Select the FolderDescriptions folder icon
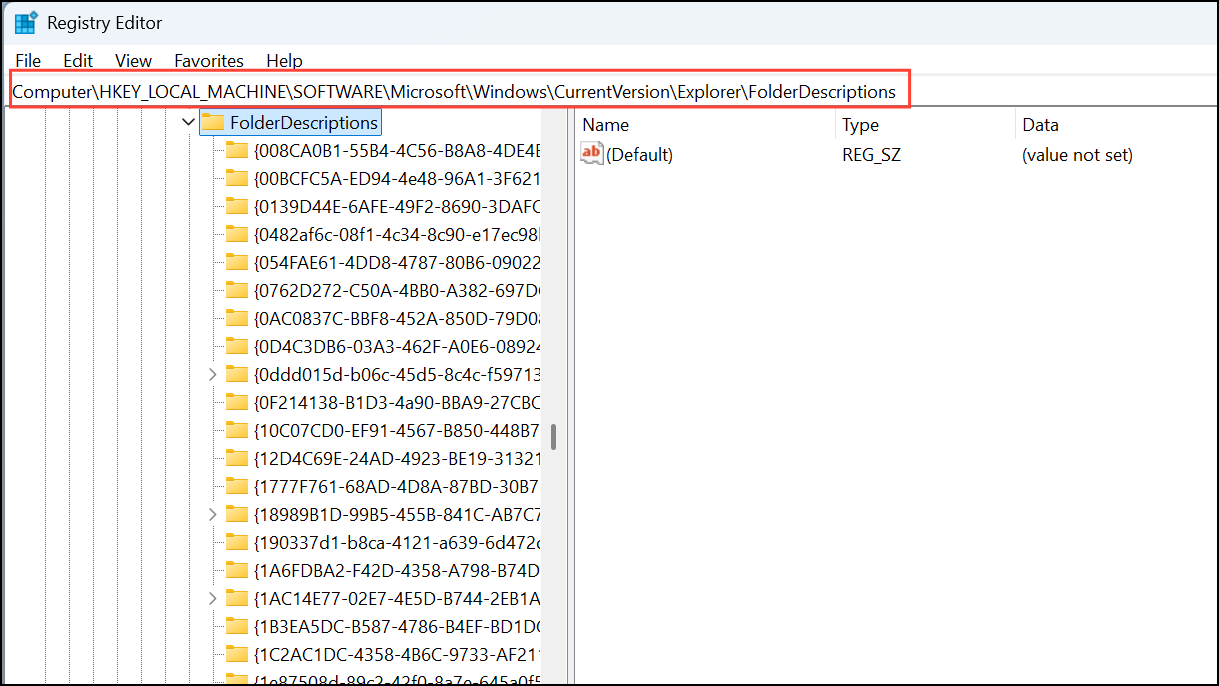 (x=212, y=123)
